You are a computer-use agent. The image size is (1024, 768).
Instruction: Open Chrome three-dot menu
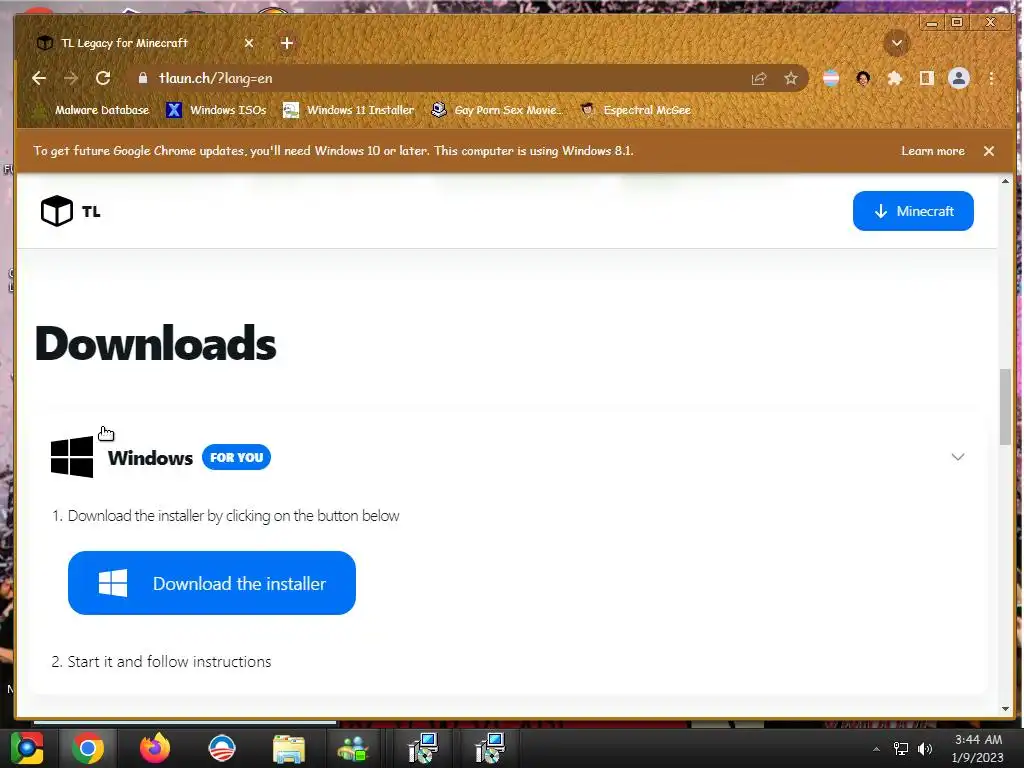(991, 78)
